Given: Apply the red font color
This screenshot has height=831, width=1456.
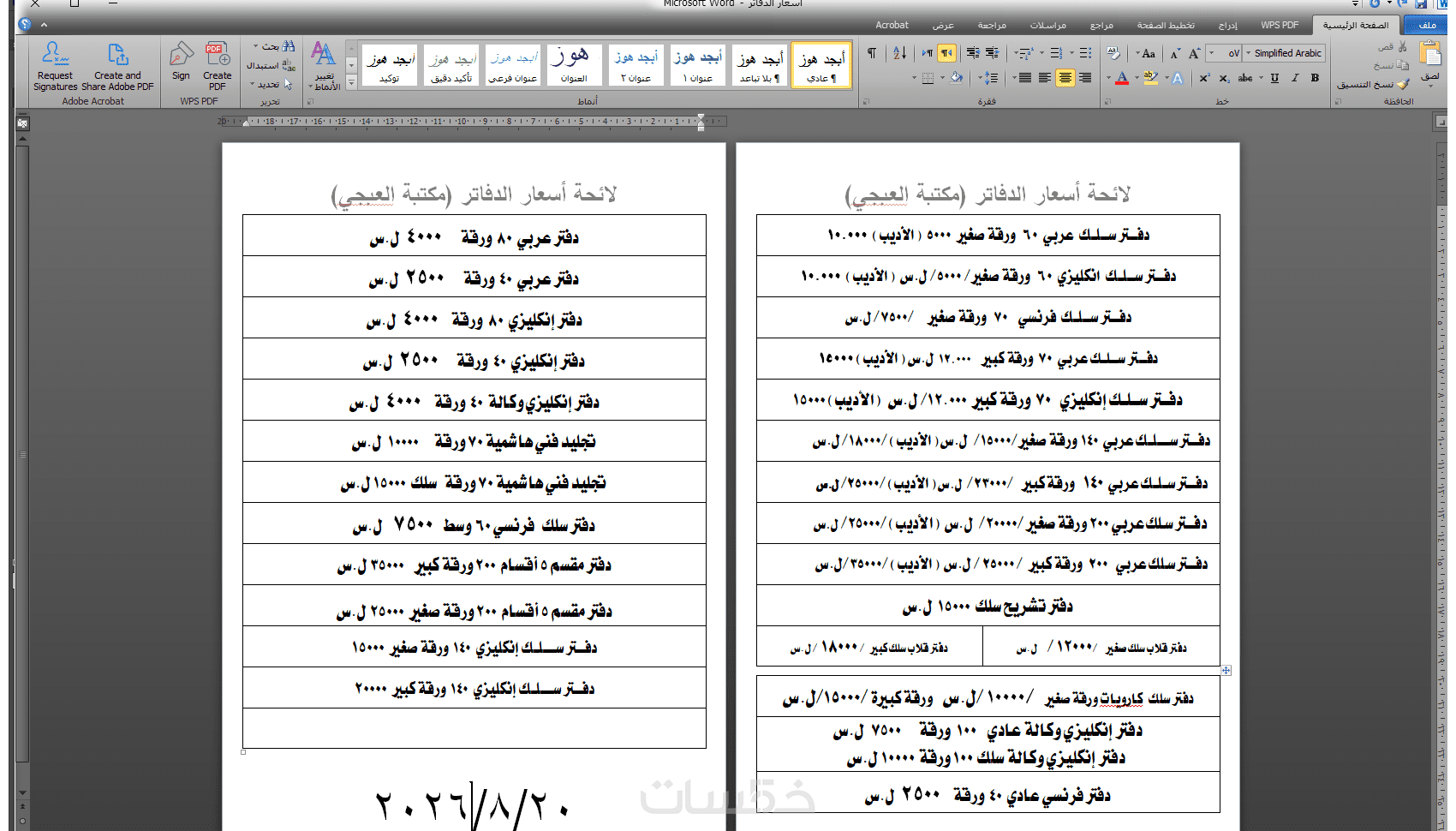Looking at the screenshot, I should [1122, 78].
